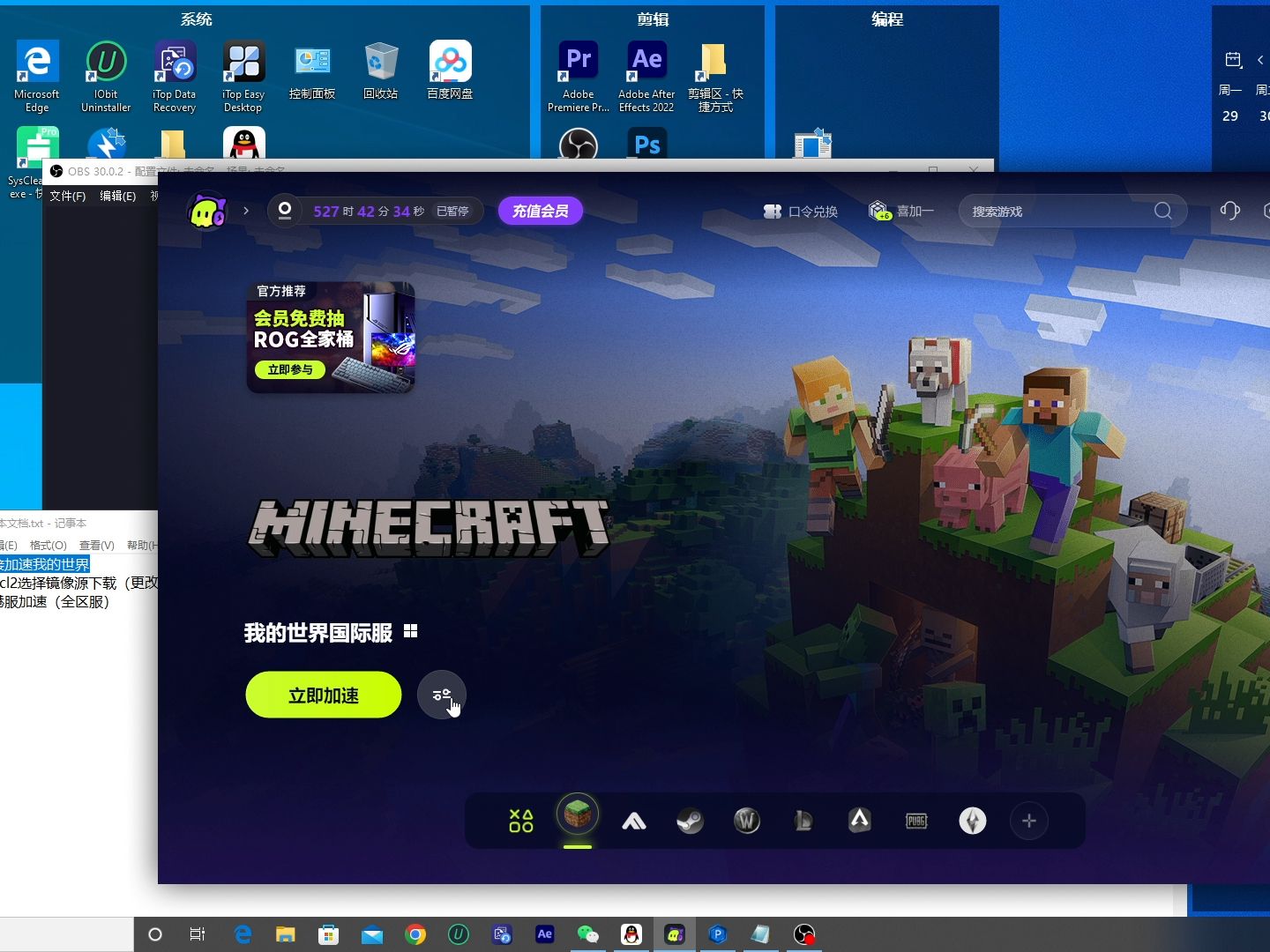Click the 回收站 recycle bin icon

coord(381,71)
